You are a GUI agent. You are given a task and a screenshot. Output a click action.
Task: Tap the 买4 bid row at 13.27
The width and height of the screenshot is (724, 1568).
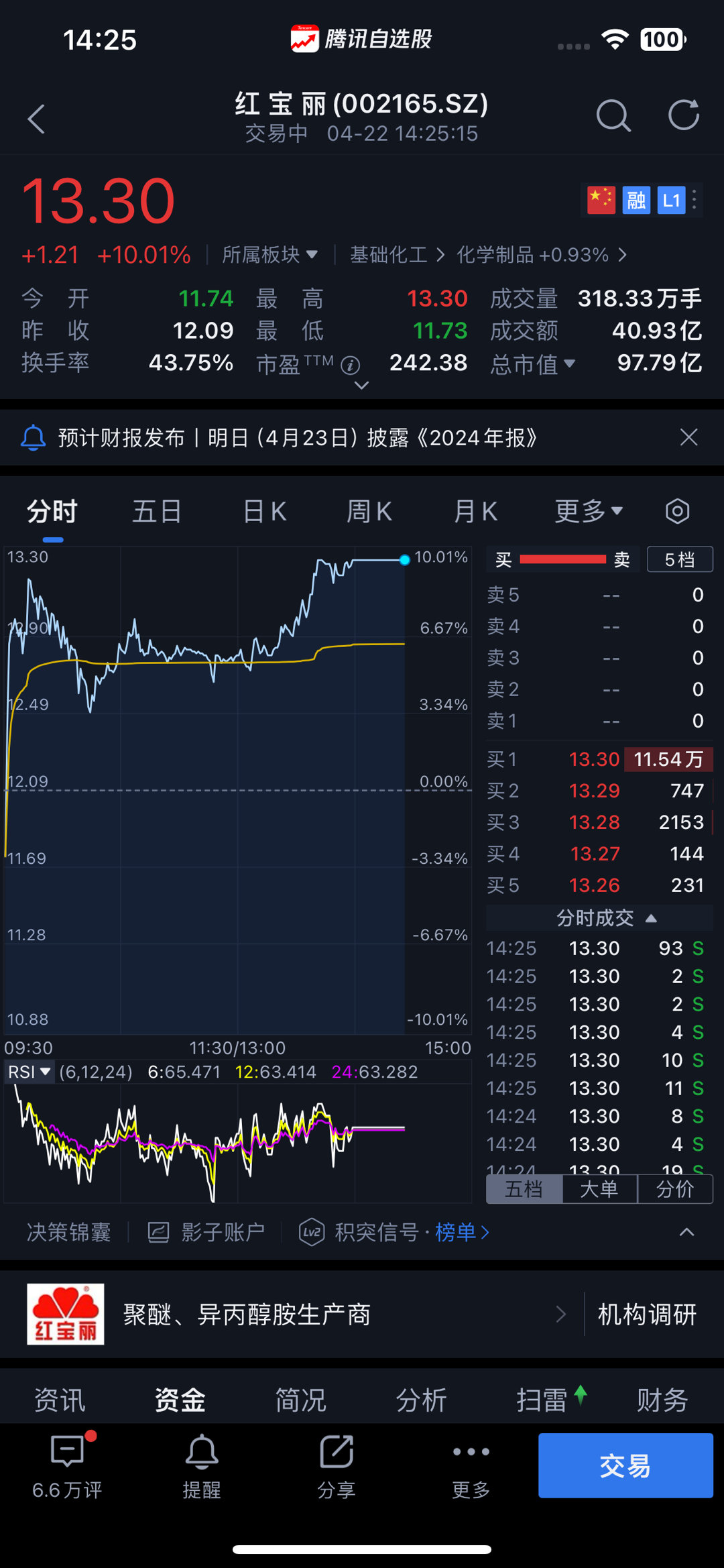point(599,854)
